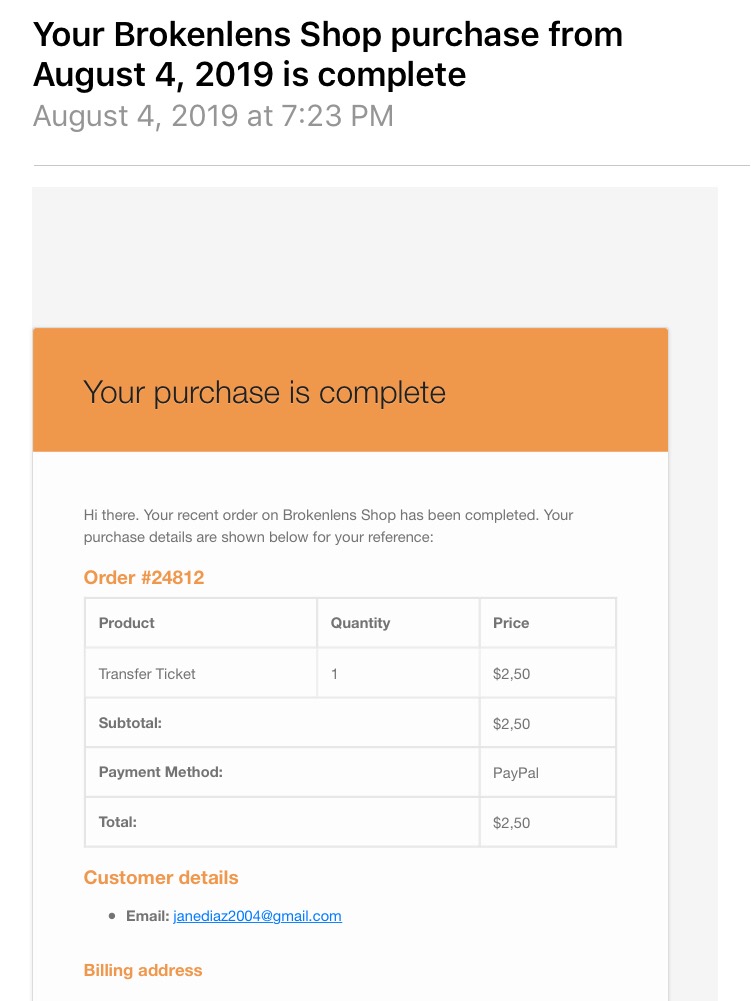Select the quantity value 1 cell
Viewport: 751px width, 1001px height.
point(398,674)
